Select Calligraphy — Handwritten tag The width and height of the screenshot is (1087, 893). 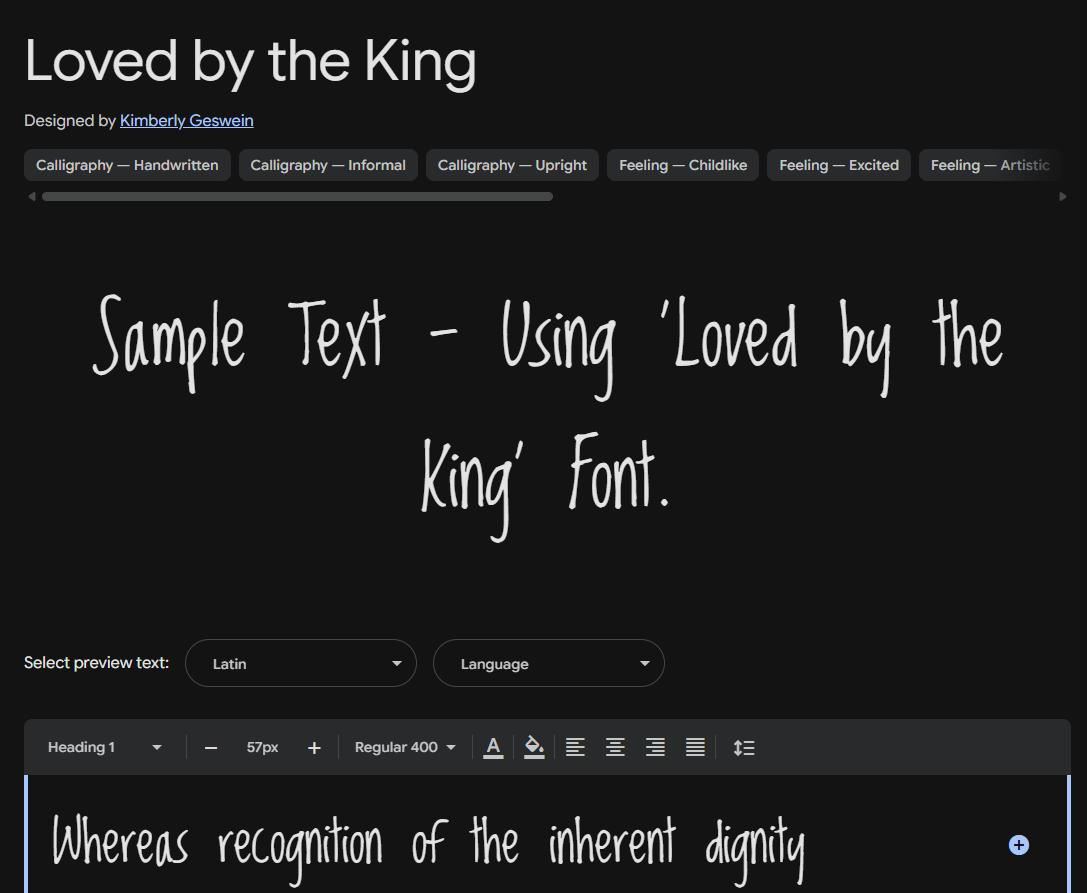coord(128,165)
